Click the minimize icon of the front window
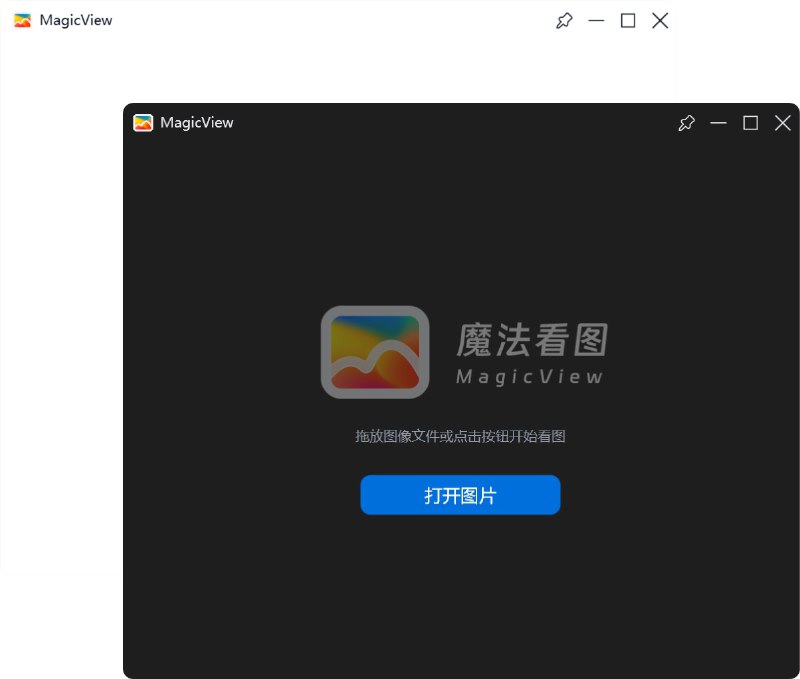 click(x=718, y=123)
